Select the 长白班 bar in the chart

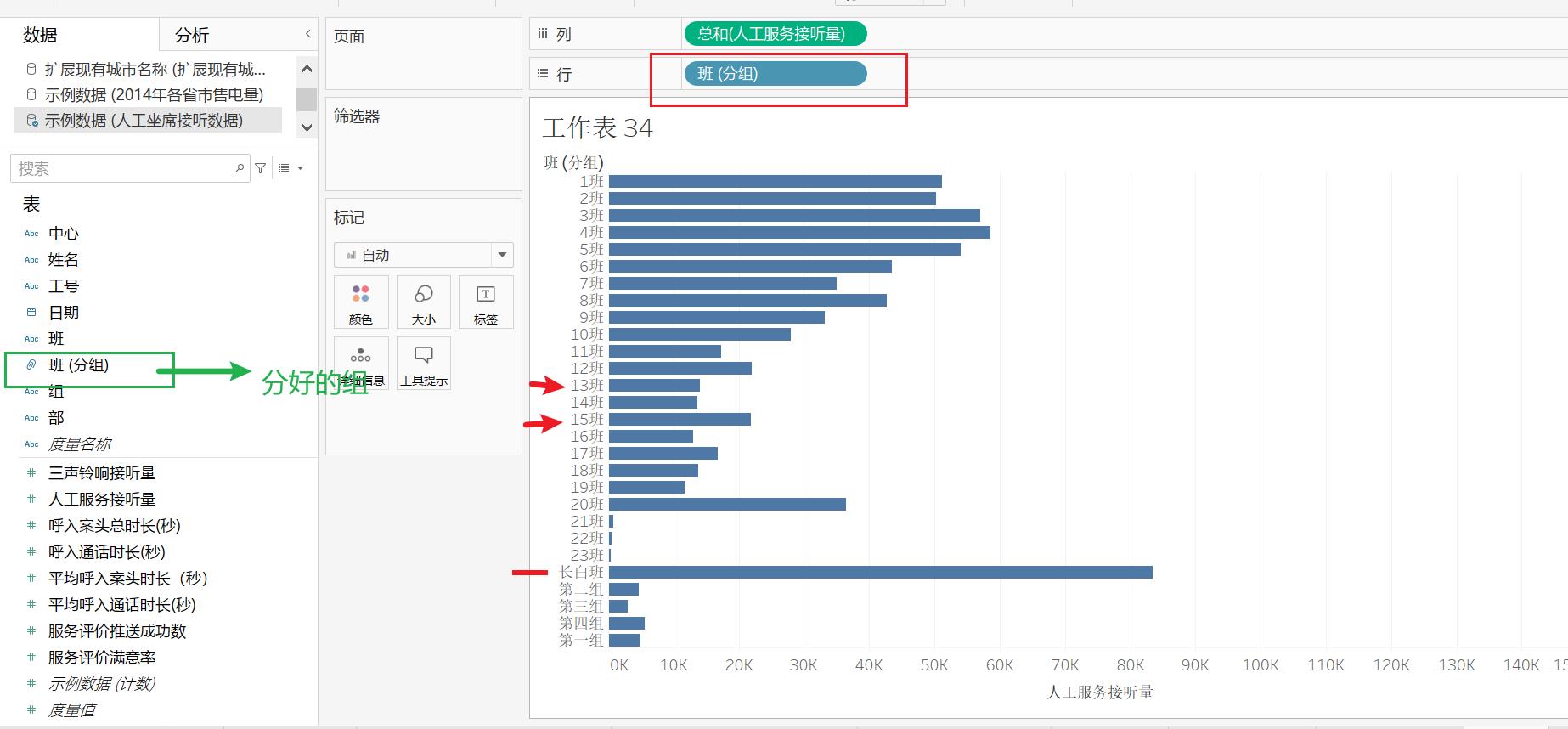tap(881, 572)
